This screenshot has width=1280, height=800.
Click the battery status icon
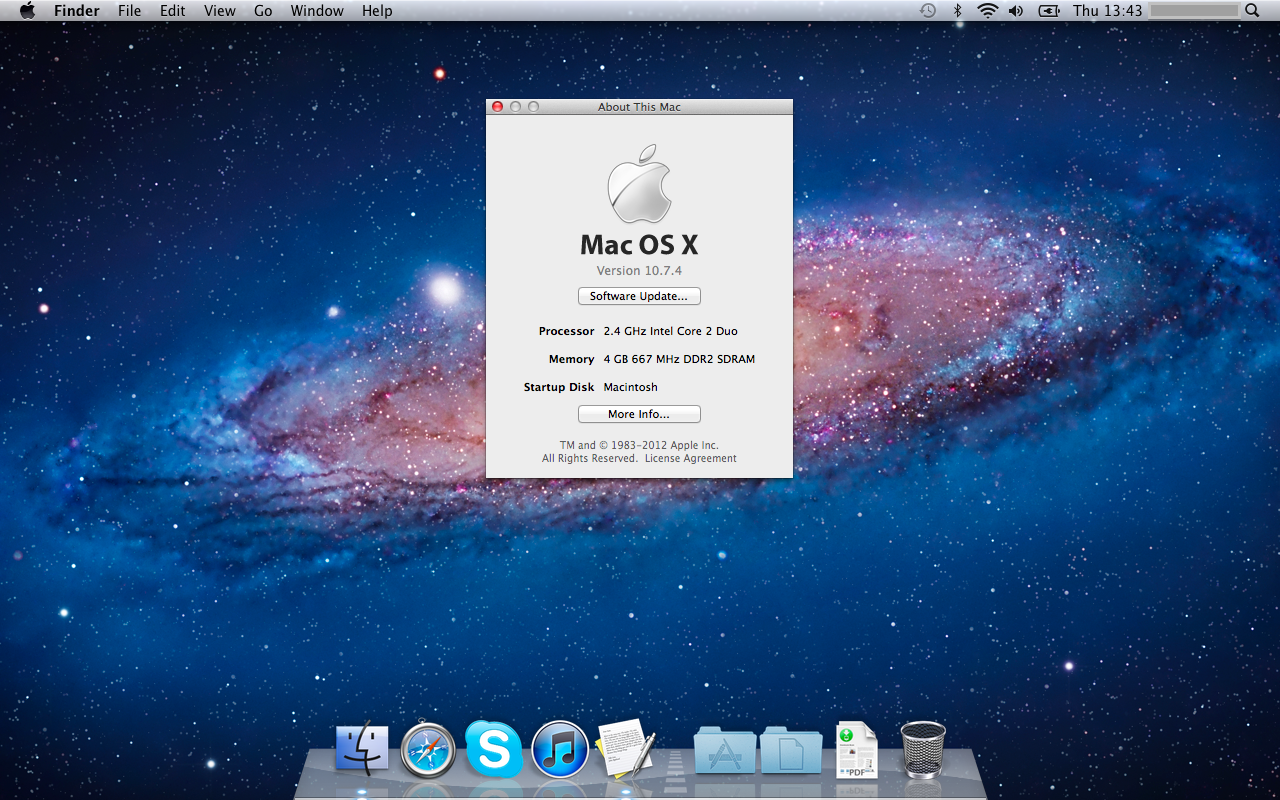click(1049, 11)
